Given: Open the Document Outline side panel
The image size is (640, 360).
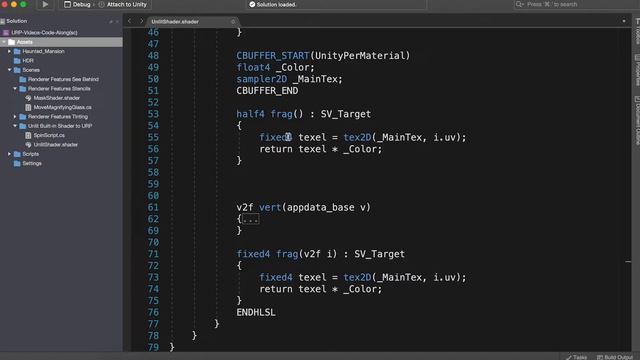Looking at the screenshot, I should 637,120.
